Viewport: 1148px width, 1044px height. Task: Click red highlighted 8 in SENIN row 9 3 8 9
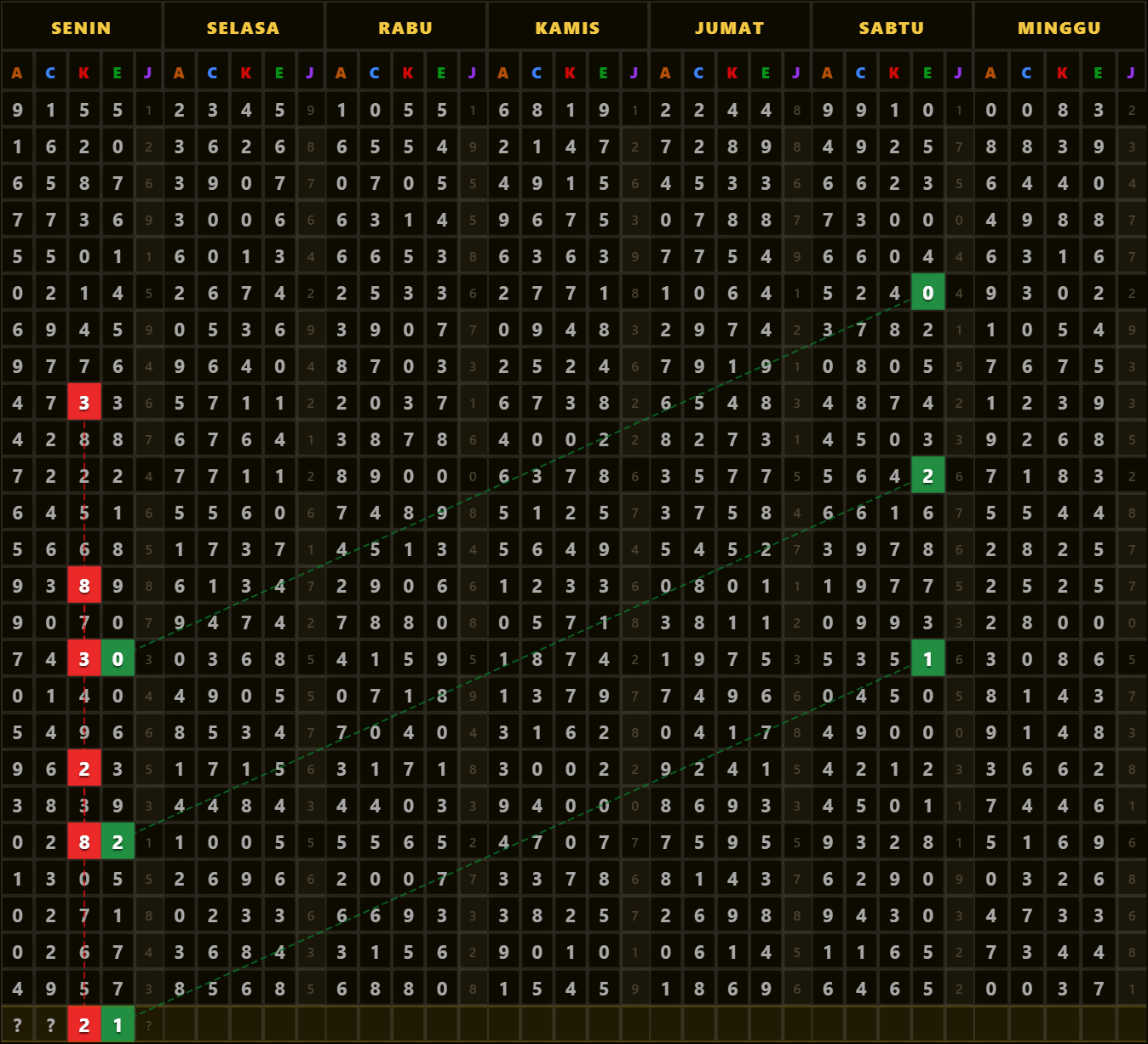(83, 586)
